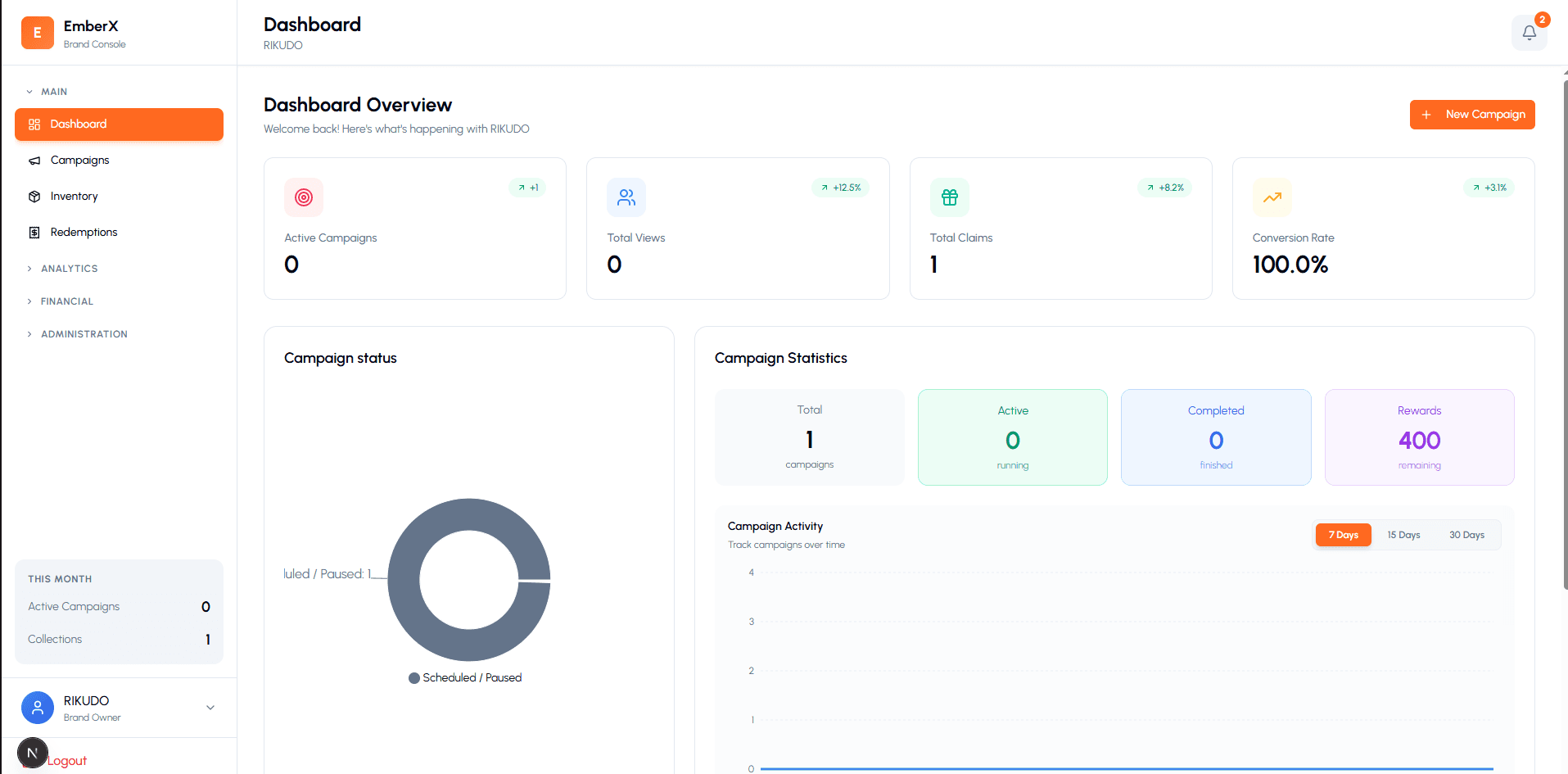
Task: Select the Inventory icon in the sidebar
Action: [x=34, y=196]
